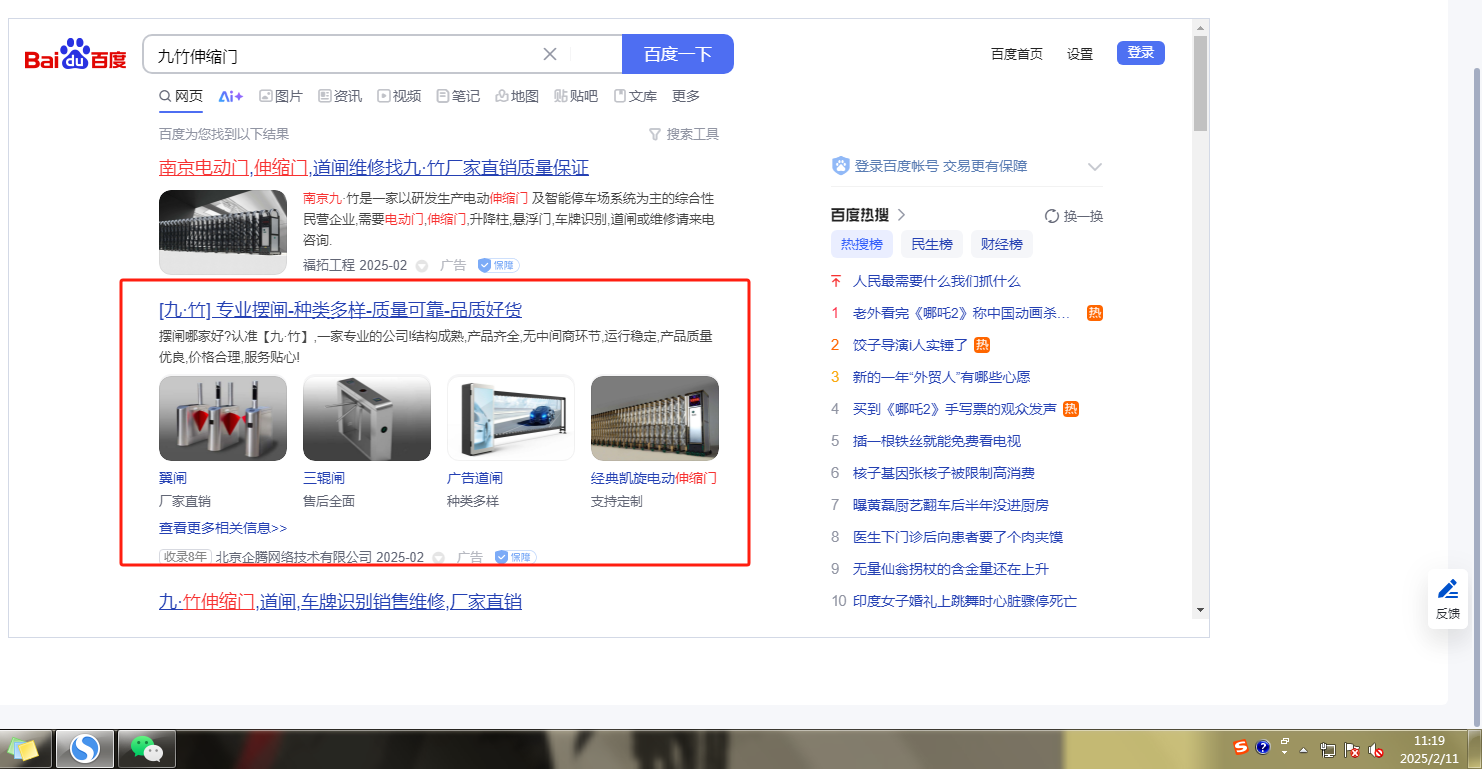Open result 九·竹伸缩门,道闸,车牌识别销售维修,厂家直销
1482x769 pixels.
[x=340, y=601]
